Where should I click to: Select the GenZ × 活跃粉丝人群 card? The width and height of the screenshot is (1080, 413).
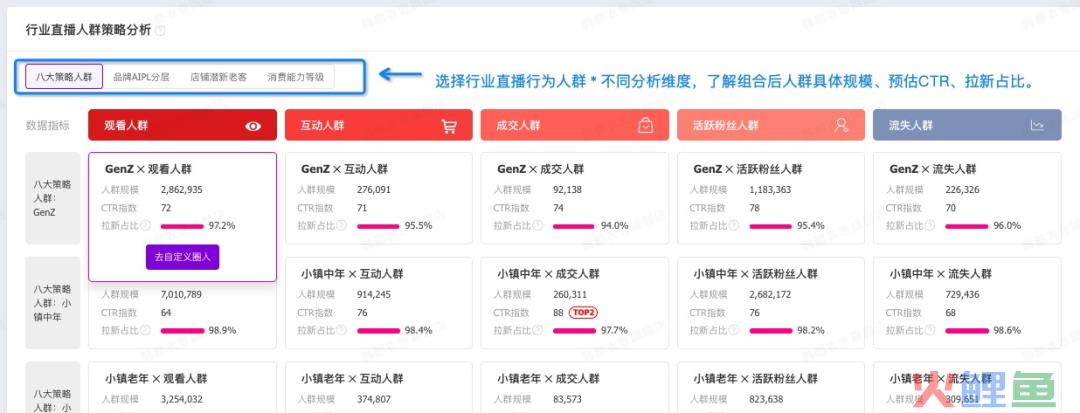pos(771,198)
